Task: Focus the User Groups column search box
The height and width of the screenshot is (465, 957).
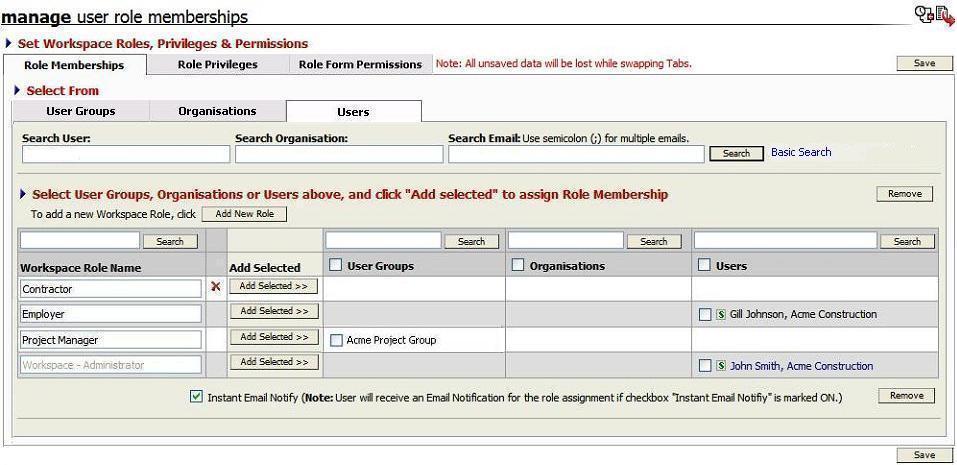Action: 383,240
